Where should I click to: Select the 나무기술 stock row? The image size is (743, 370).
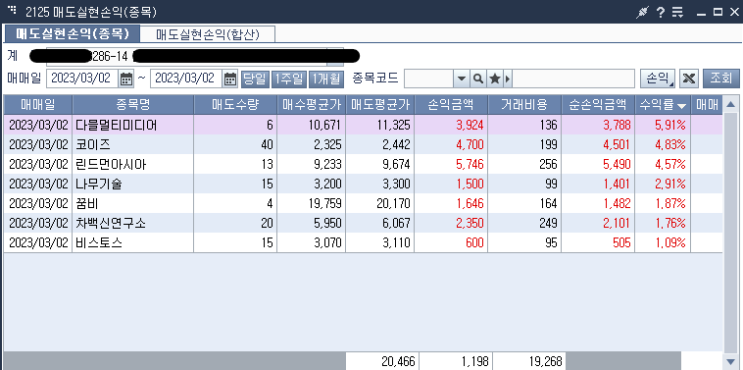(x=363, y=184)
